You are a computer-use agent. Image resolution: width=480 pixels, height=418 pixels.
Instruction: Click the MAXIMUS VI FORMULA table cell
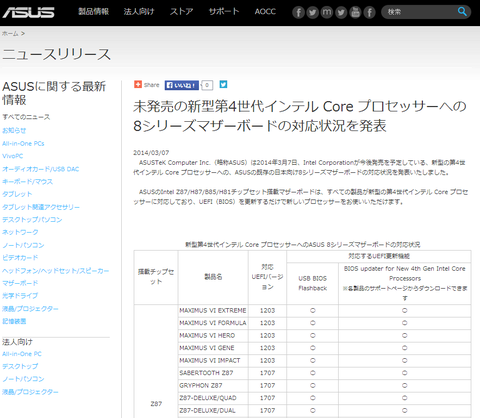pyautogui.click(x=213, y=323)
